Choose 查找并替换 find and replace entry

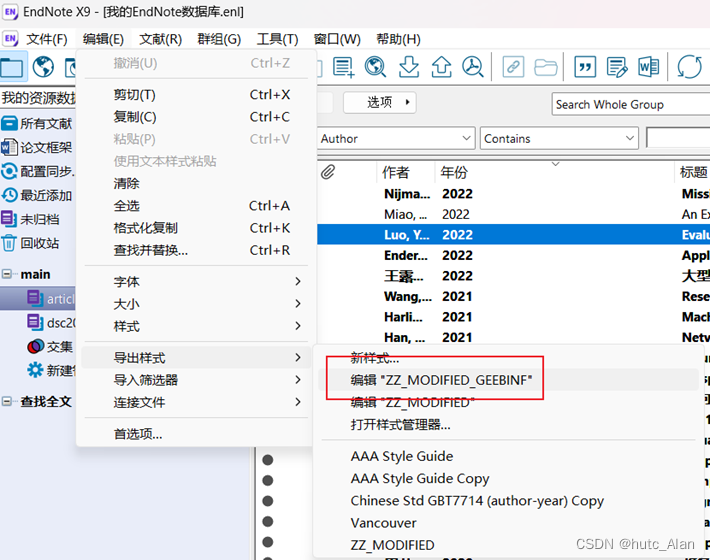197,250
